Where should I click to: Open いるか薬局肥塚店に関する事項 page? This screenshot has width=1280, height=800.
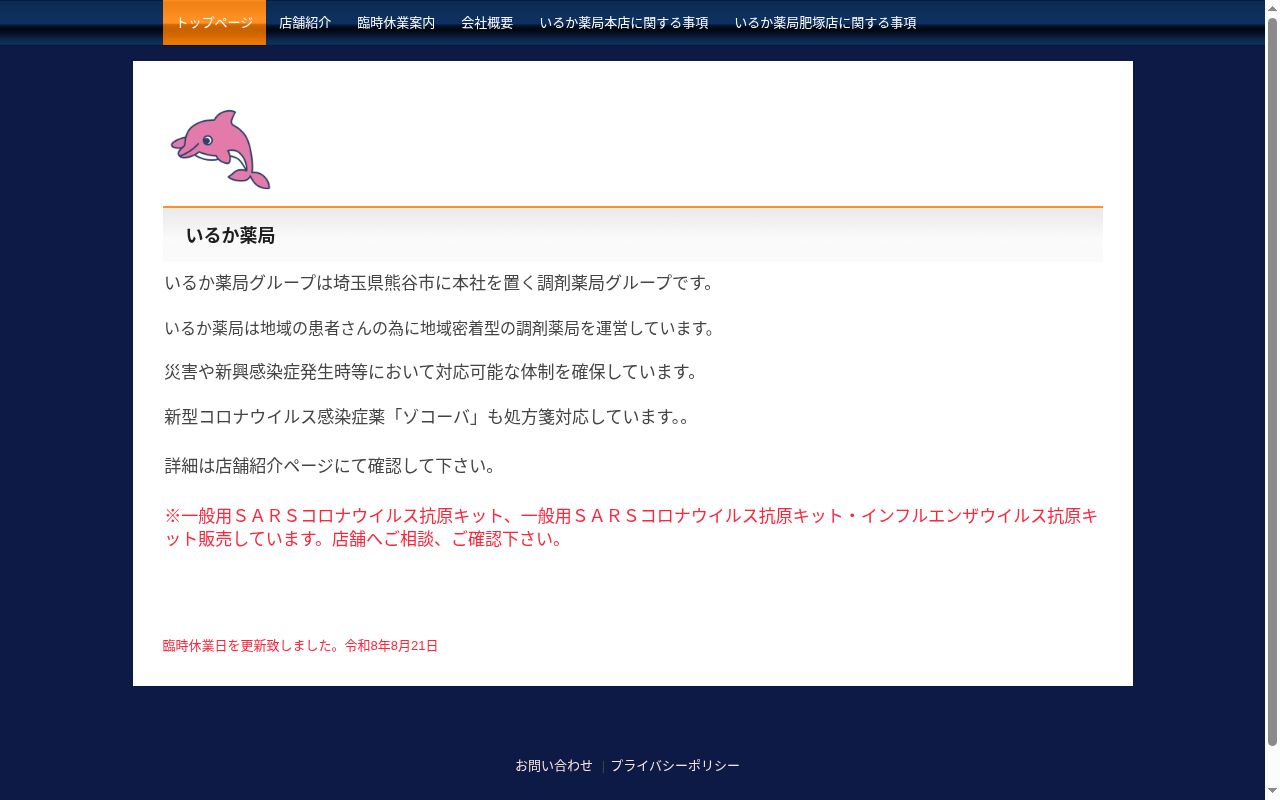tap(825, 22)
